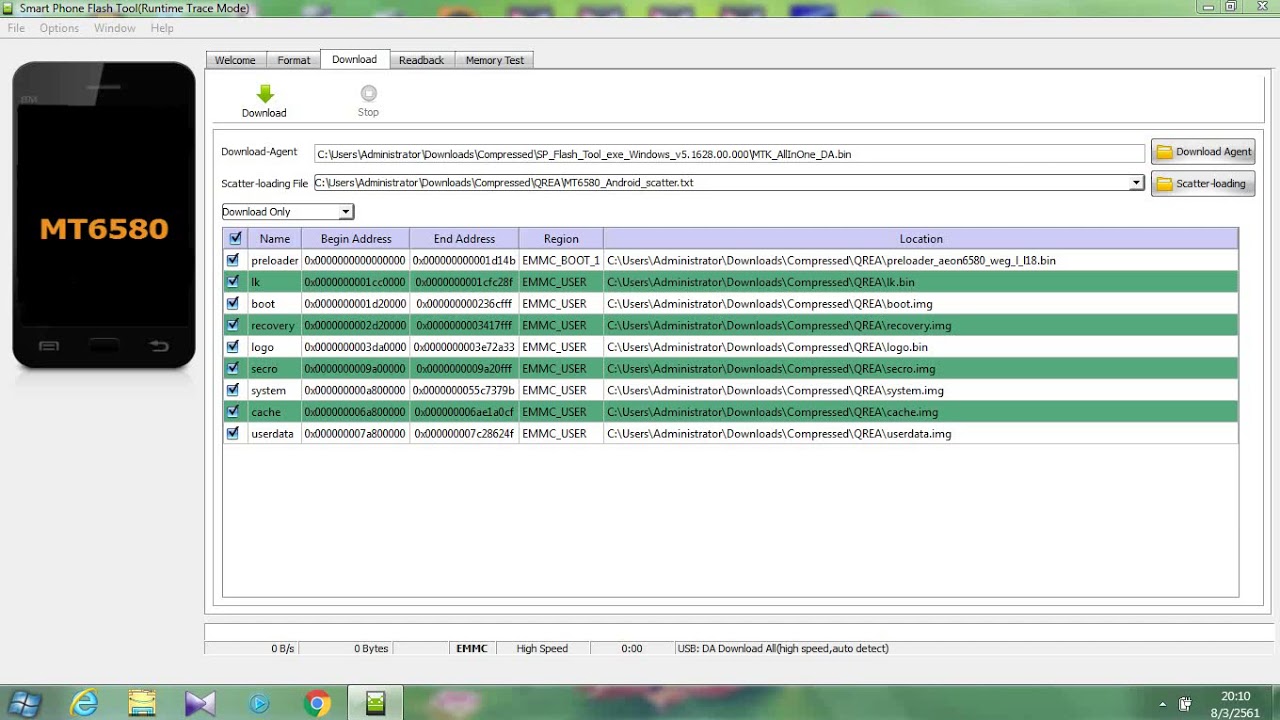Click the logo.bin location cell
This screenshot has width=1280, height=720.
coord(921,347)
